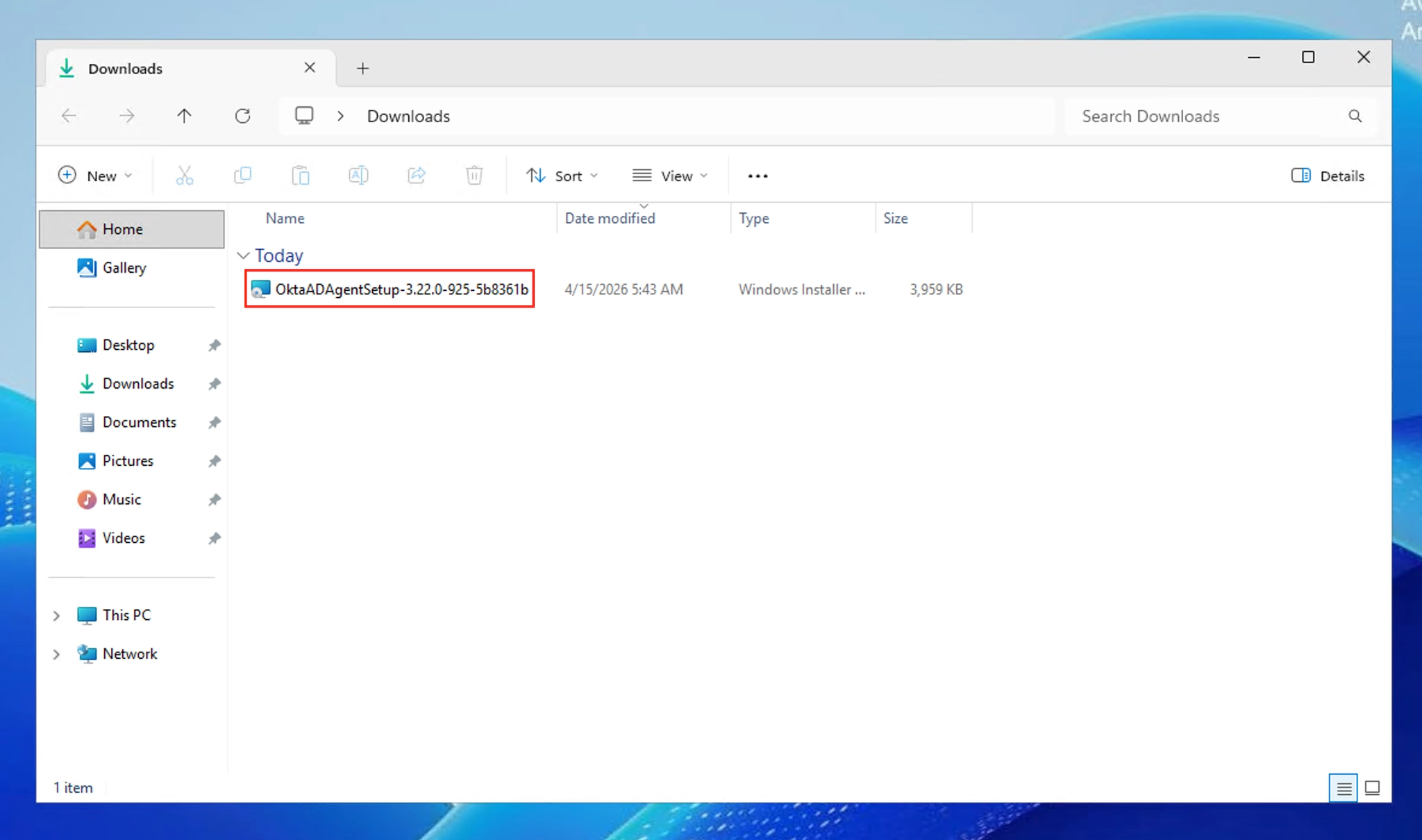
Task: Unpin Downloads from quick access
Action: (x=215, y=384)
